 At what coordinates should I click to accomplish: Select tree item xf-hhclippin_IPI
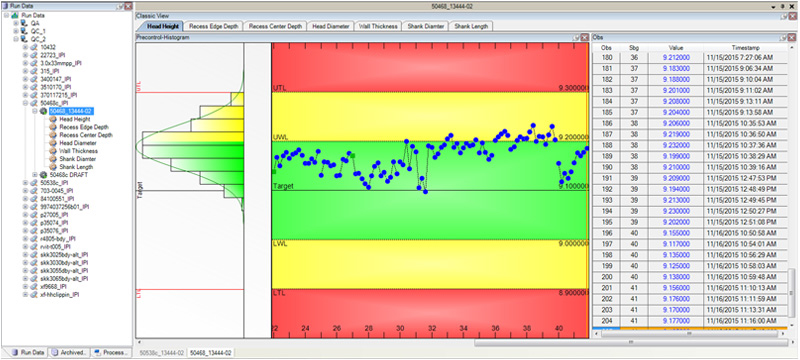click(x=59, y=294)
